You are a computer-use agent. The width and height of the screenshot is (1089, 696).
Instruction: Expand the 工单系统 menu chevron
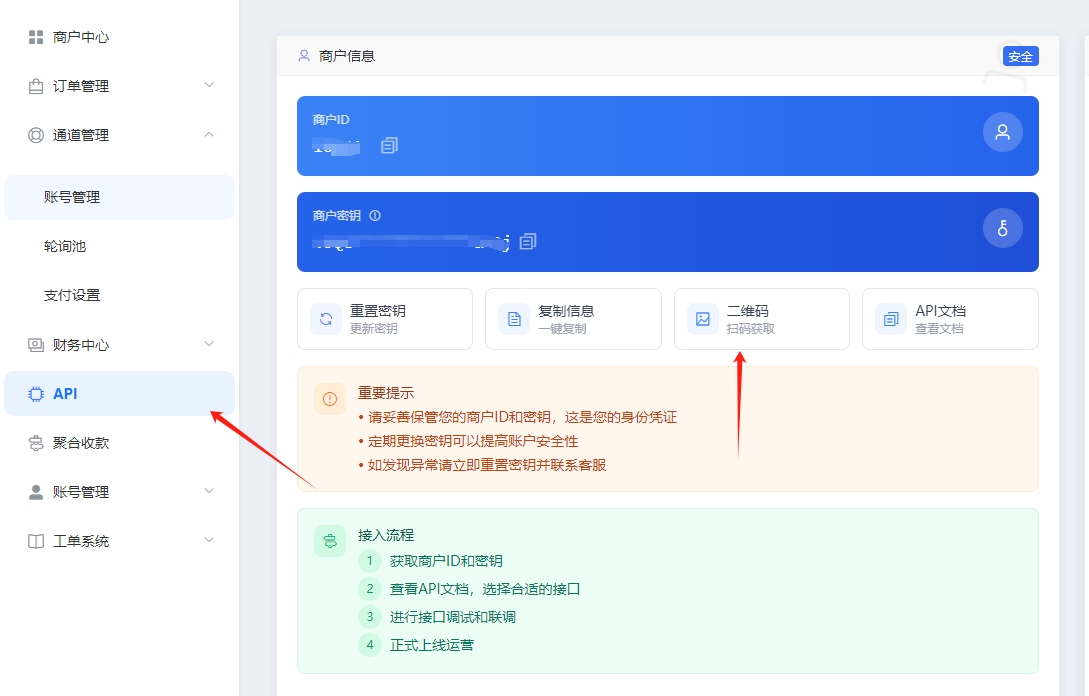pyautogui.click(x=209, y=541)
